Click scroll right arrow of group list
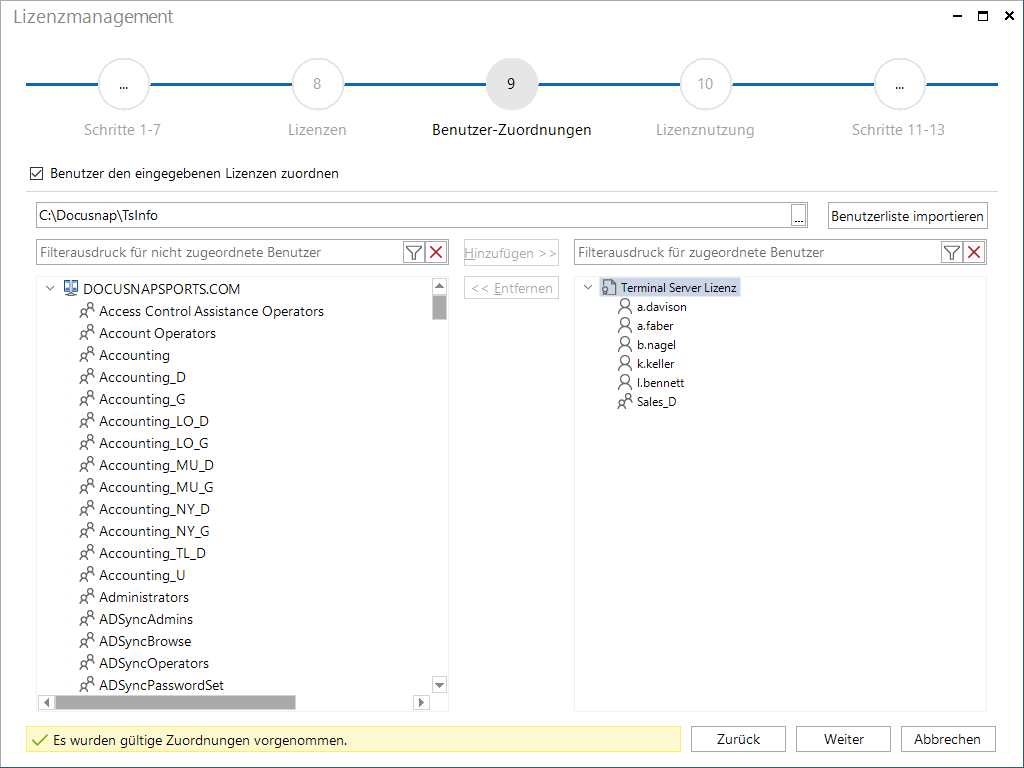The image size is (1024, 768). click(421, 702)
